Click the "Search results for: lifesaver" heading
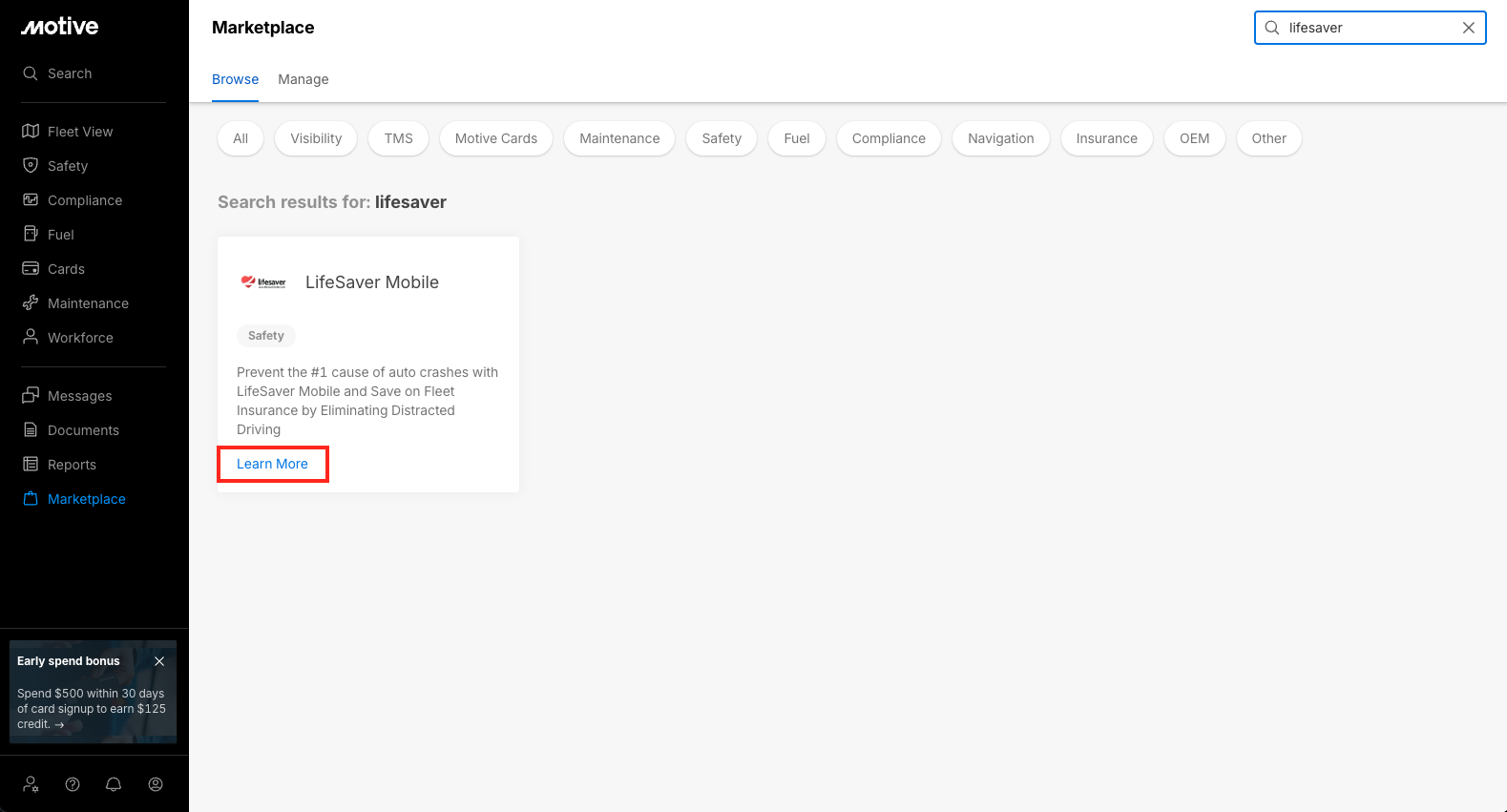The height and width of the screenshot is (812, 1507). pyautogui.click(x=332, y=202)
